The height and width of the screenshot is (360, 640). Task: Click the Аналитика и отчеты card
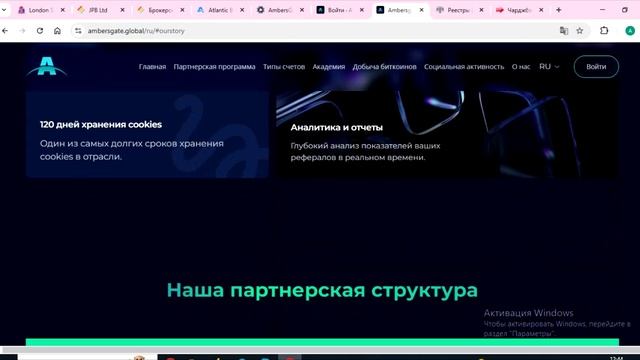coord(447,134)
